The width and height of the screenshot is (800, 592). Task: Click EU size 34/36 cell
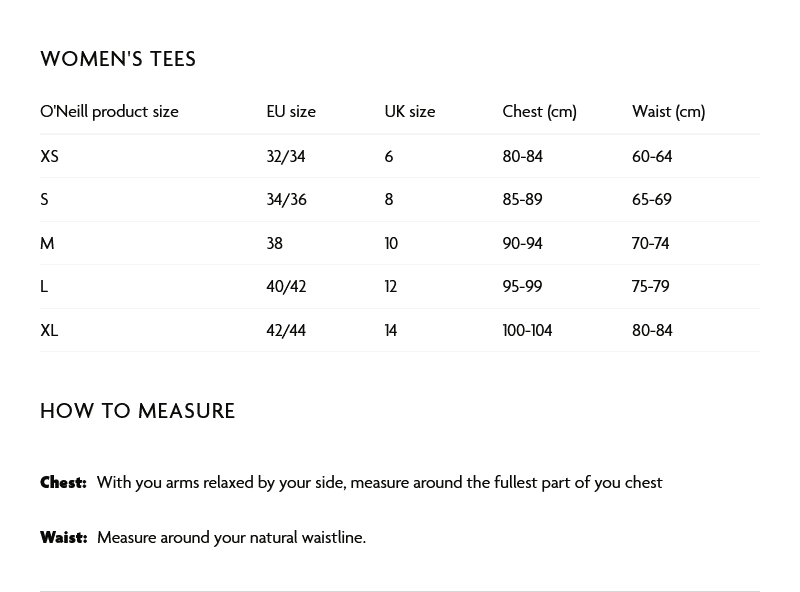[x=286, y=200]
